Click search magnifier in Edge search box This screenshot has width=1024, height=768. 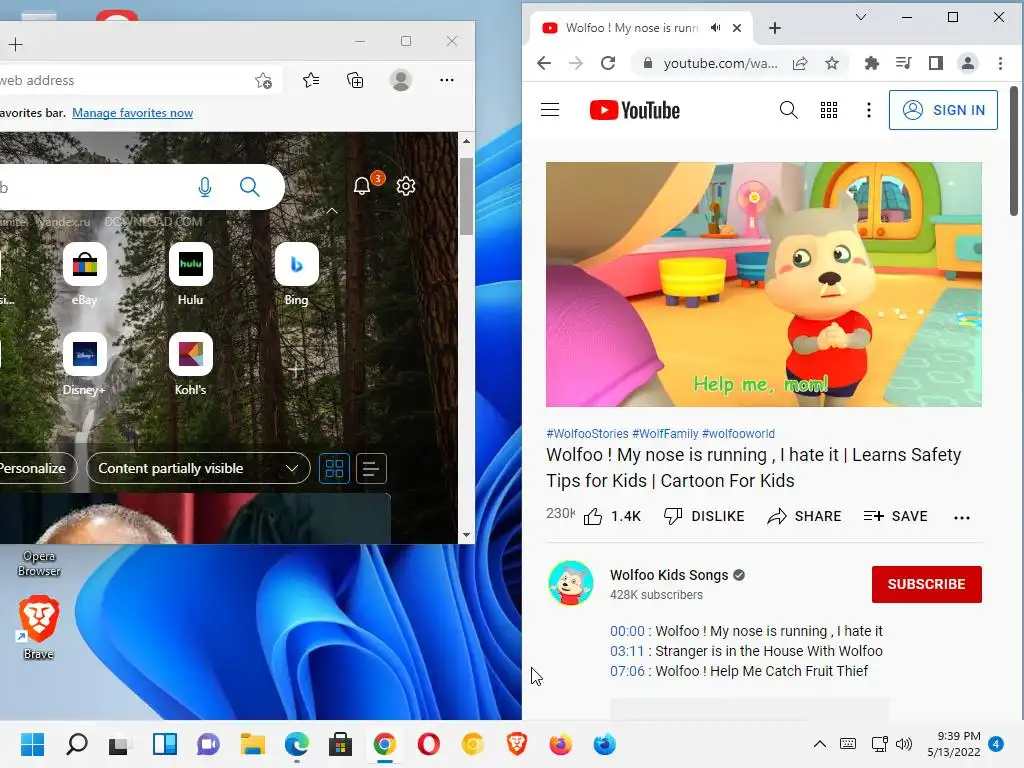click(249, 187)
